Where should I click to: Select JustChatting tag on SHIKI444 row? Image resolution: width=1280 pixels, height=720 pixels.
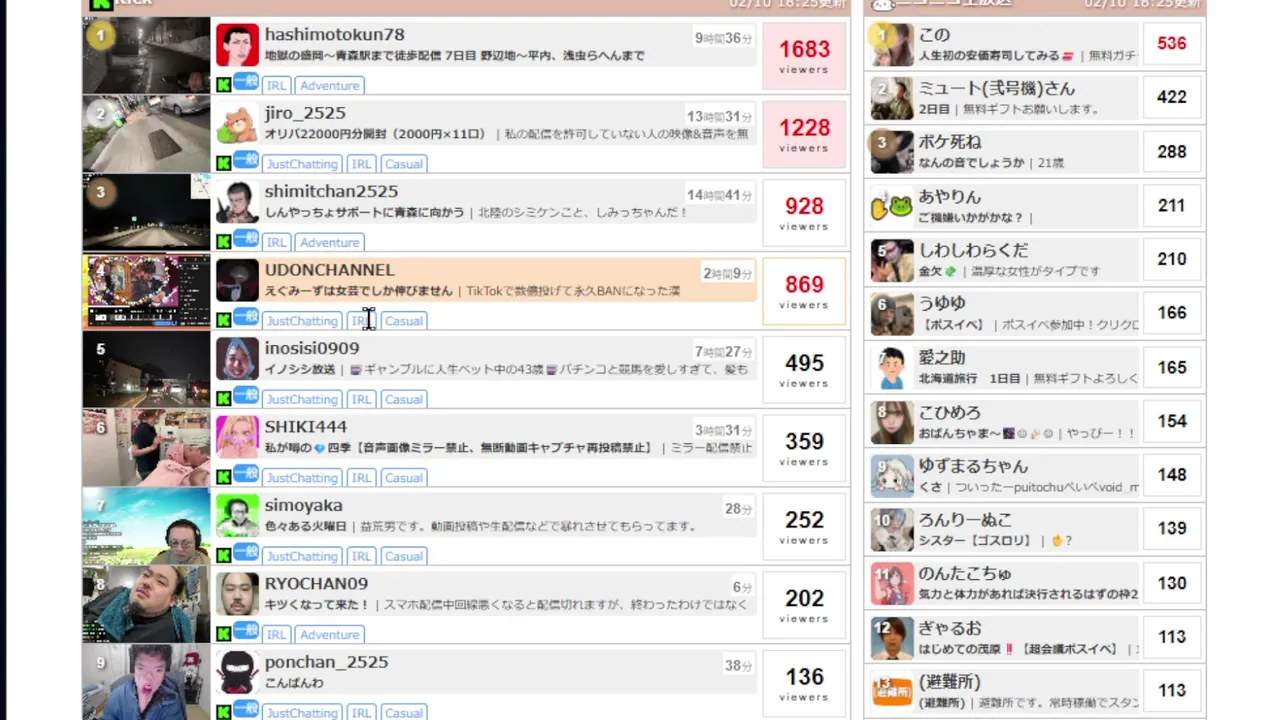tap(302, 478)
